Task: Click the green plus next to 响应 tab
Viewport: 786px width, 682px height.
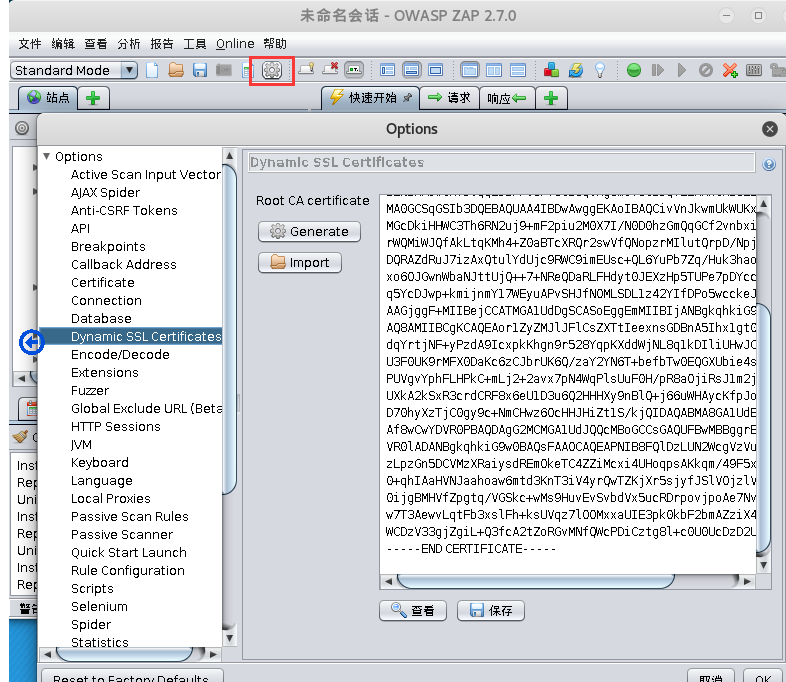Action: click(x=551, y=98)
